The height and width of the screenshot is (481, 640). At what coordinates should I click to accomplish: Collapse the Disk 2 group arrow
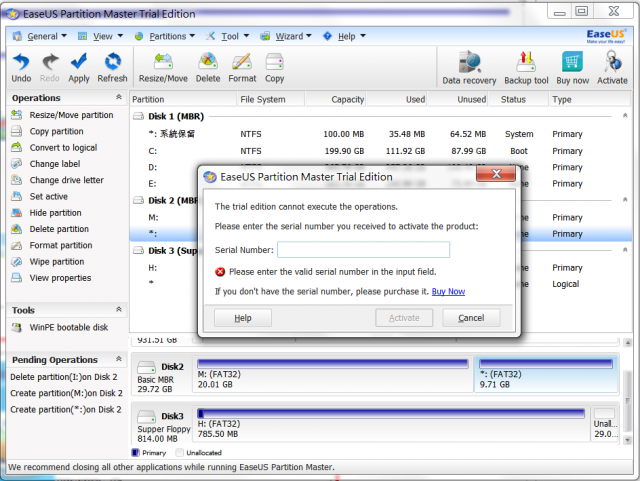pos(625,200)
